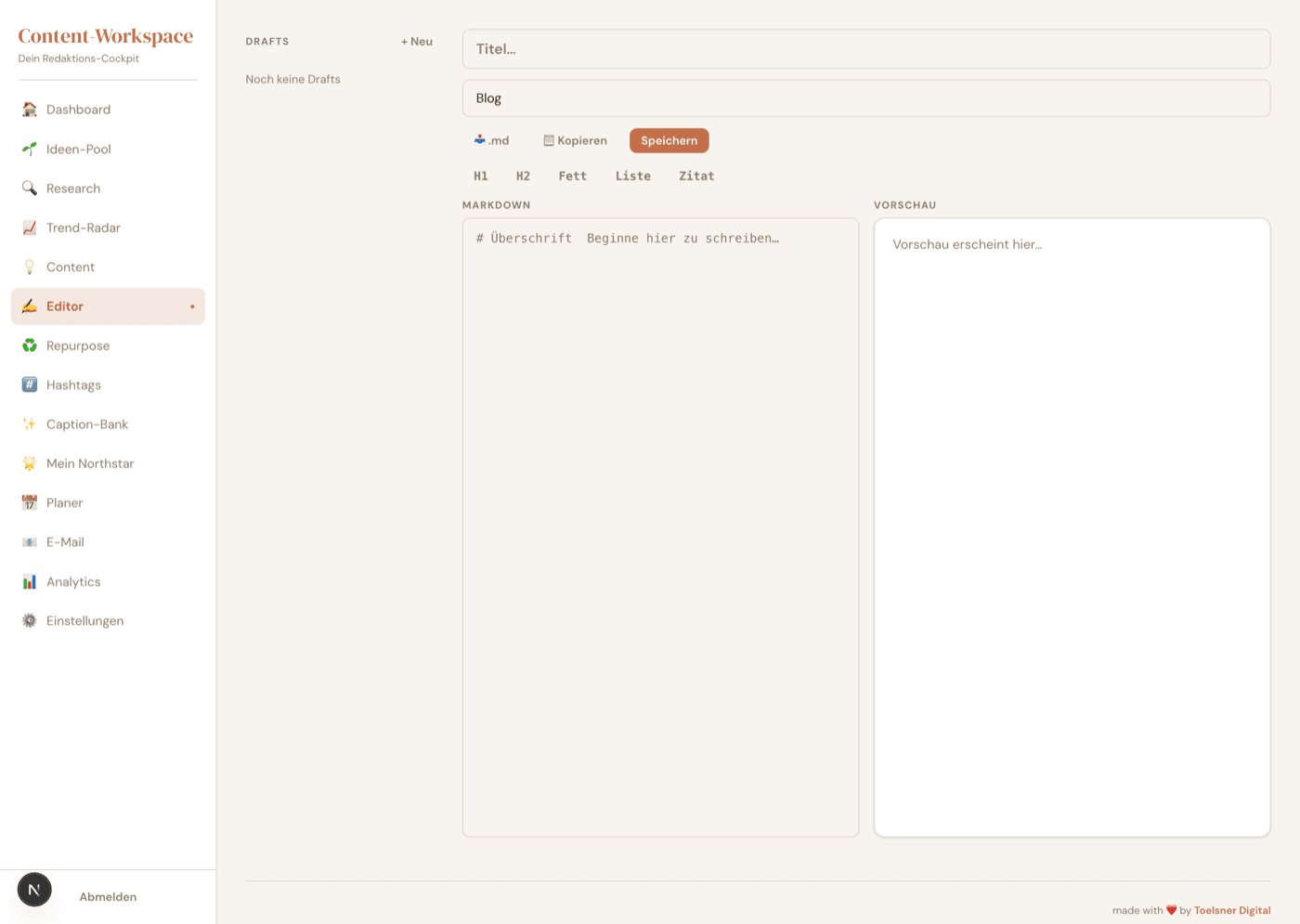Viewport: 1300px width, 924px height.
Task: Click the Trend-Radar chart icon
Action: 30,228
